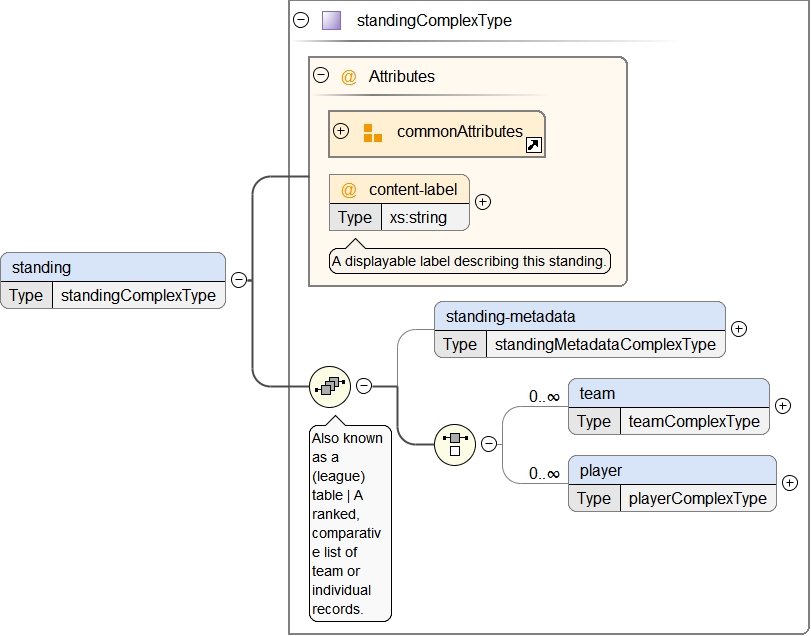
Task: Expand the player element
Action: pyautogui.click(x=790, y=483)
